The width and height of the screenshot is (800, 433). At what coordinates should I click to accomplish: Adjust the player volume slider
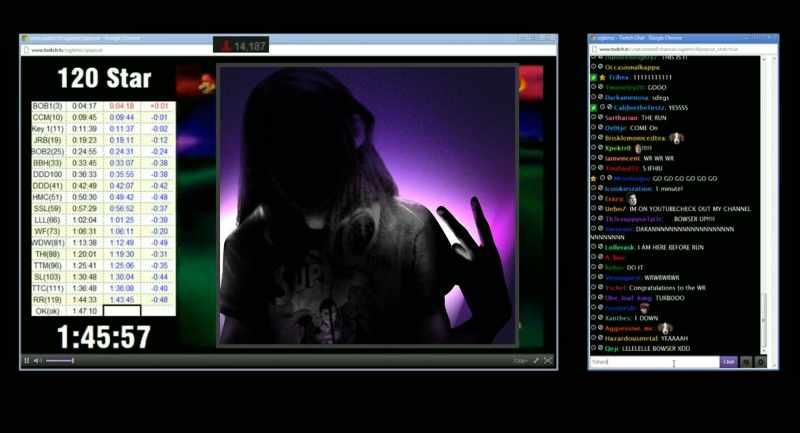60,361
